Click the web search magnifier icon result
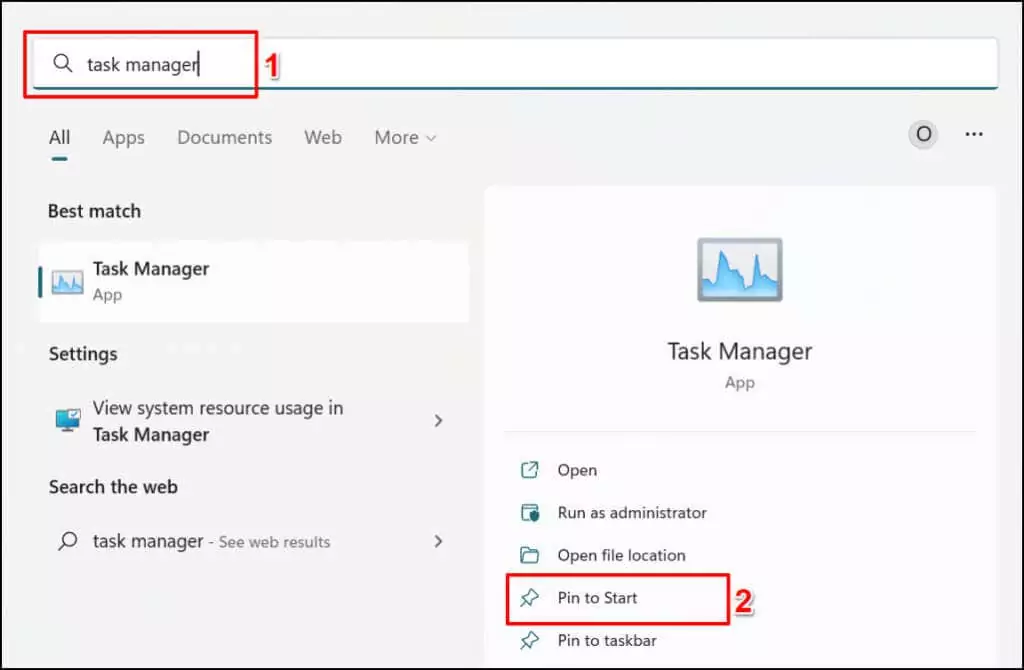 67,541
